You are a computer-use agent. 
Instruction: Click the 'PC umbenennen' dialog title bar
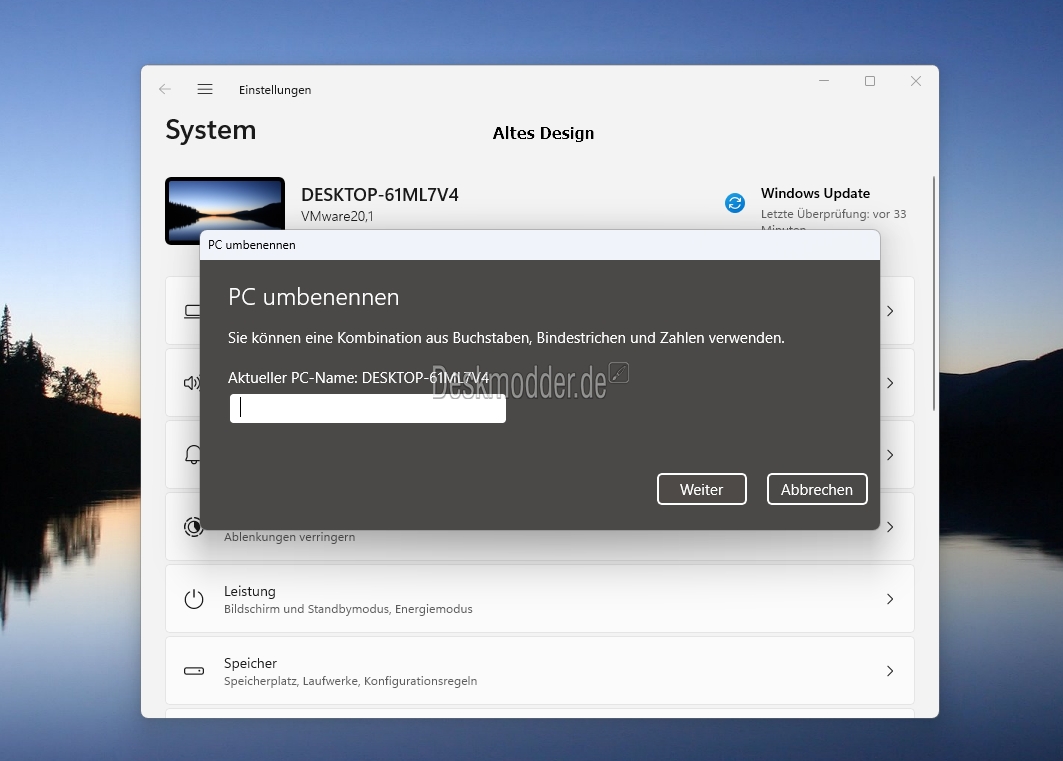pyautogui.click(x=540, y=245)
